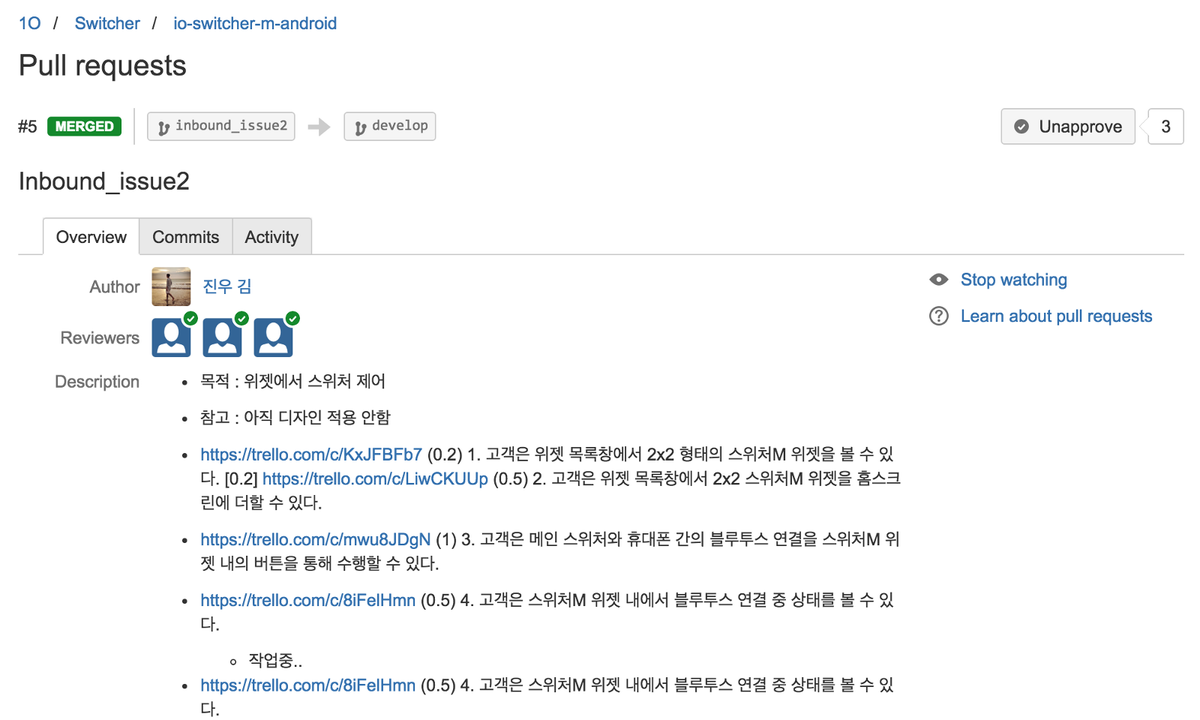Select the Overview tab
The width and height of the screenshot is (1200, 720).
(91, 237)
